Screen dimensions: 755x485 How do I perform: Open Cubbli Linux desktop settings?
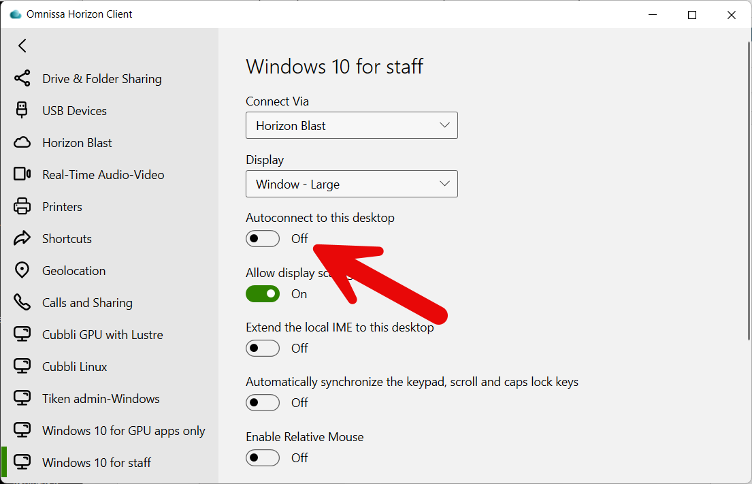click(x=74, y=367)
